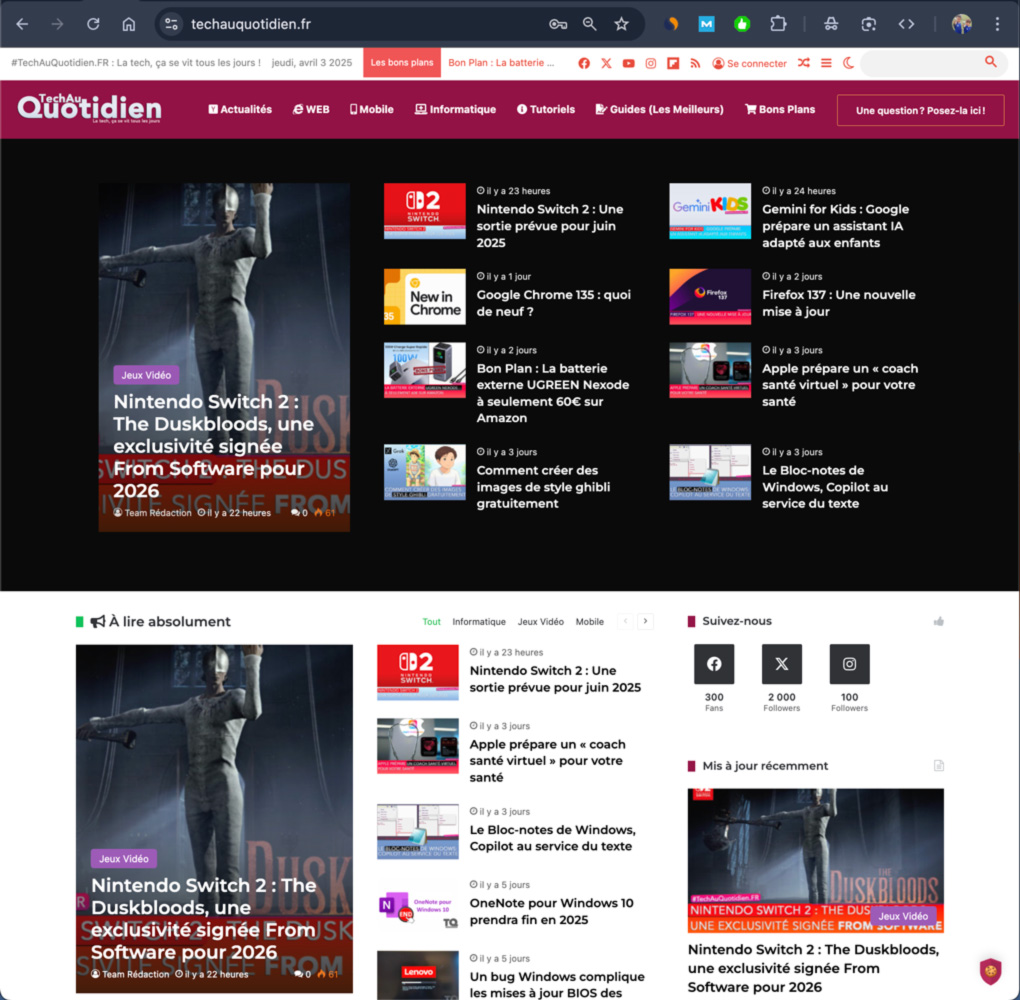Select the Jeux Vidéo filter tab
The height and width of the screenshot is (1000, 1020).
coord(541,622)
